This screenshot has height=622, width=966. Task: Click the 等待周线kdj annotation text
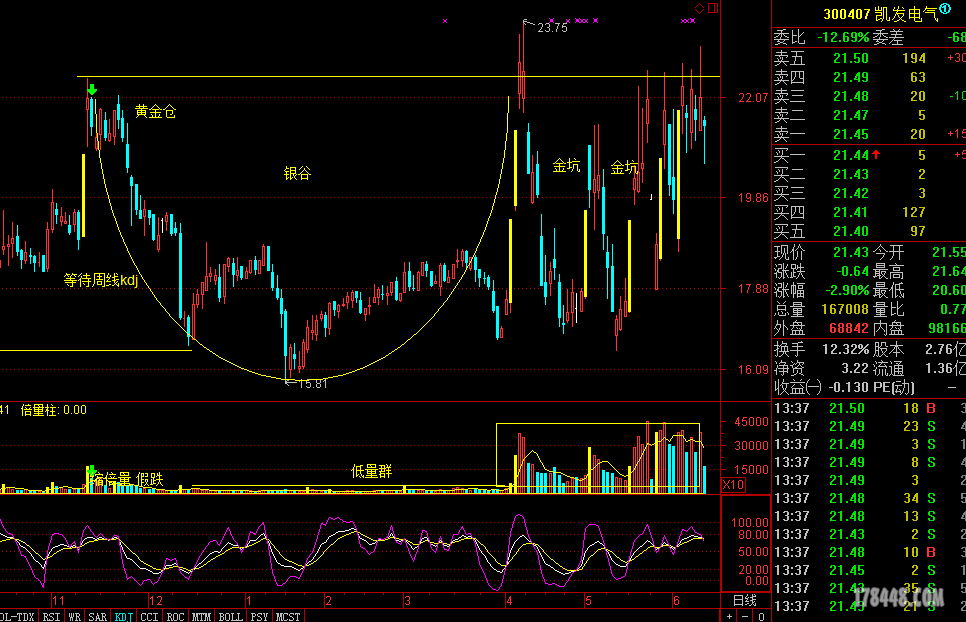[100, 280]
